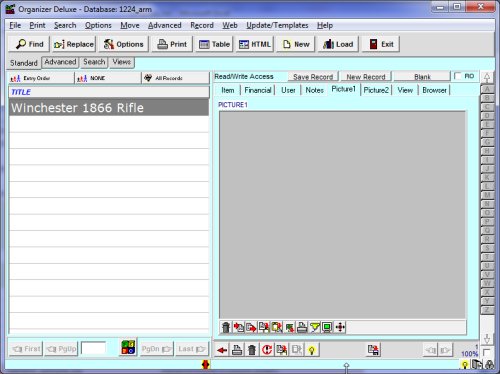Open the Help menu
Viewport: 500px width, 374px height.
(x=325, y=25)
